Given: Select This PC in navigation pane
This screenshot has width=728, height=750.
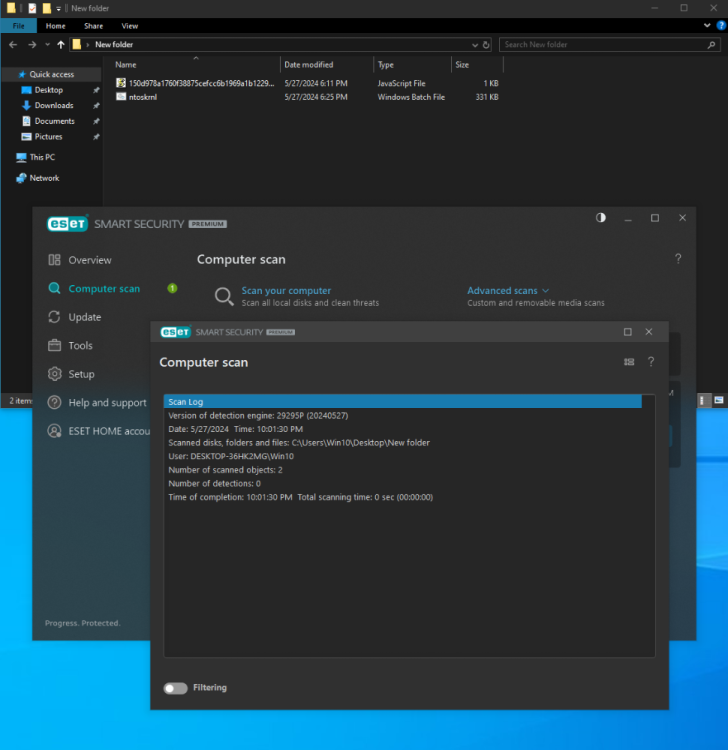Looking at the screenshot, I should click(x=42, y=157).
